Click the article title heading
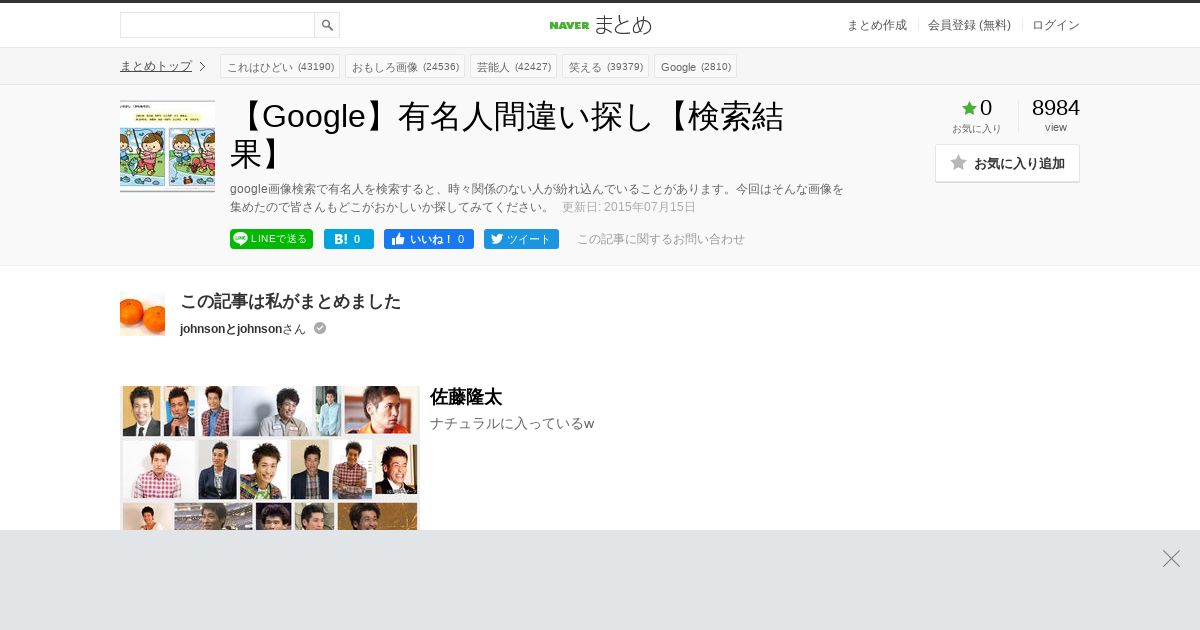 tap(507, 135)
